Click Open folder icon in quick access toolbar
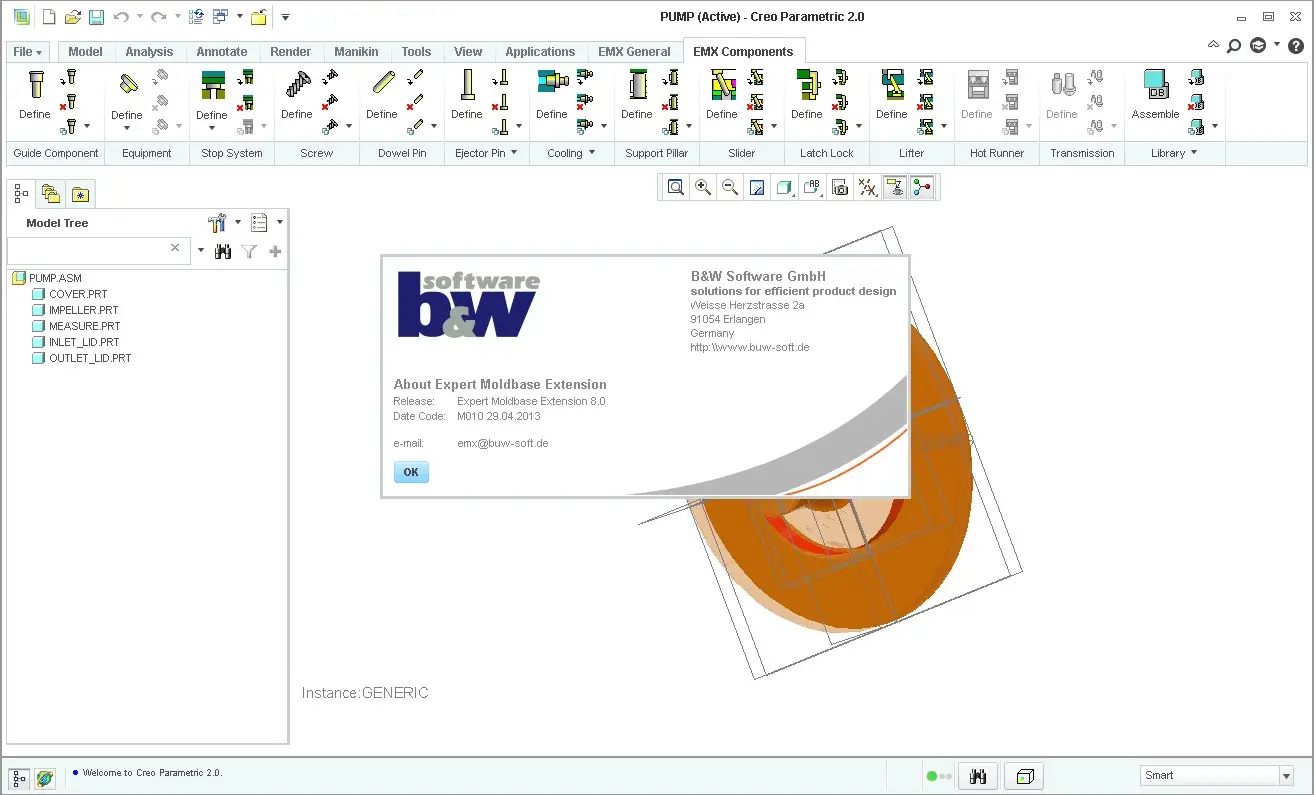1314x795 pixels. (73, 17)
